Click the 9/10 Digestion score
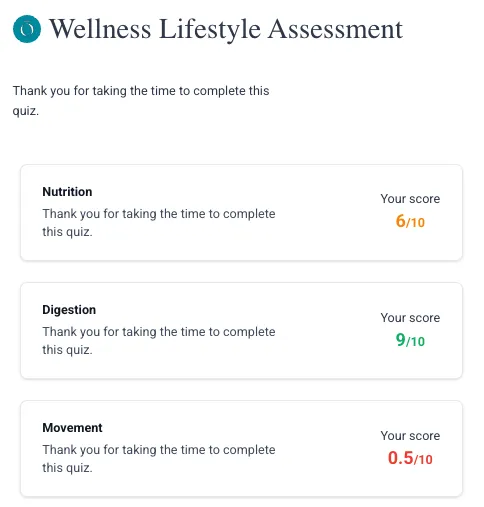The width and height of the screenshot is (484, 507). click(410, 340)
